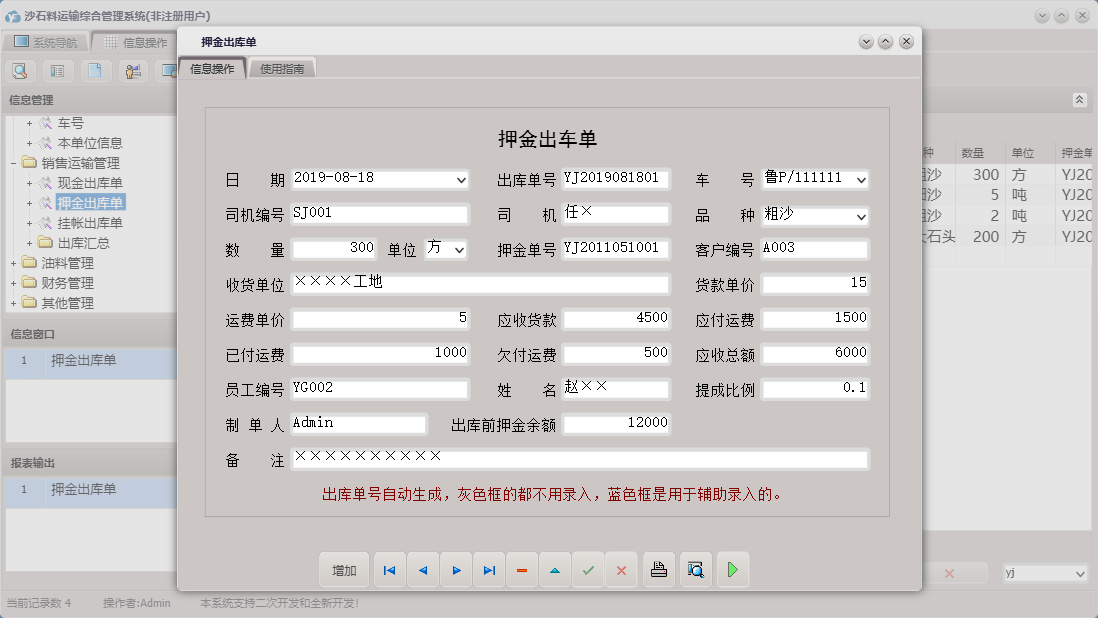Viewport: 1098px width, 618px height.
Task: Open the 品种 material type dropdown
Action: [860, 216]
